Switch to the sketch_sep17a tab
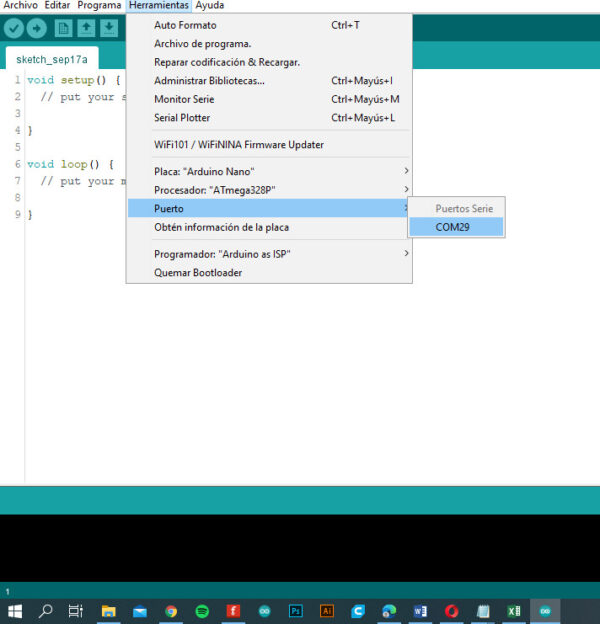The image size is (600, 624). [x=52, y=60]
